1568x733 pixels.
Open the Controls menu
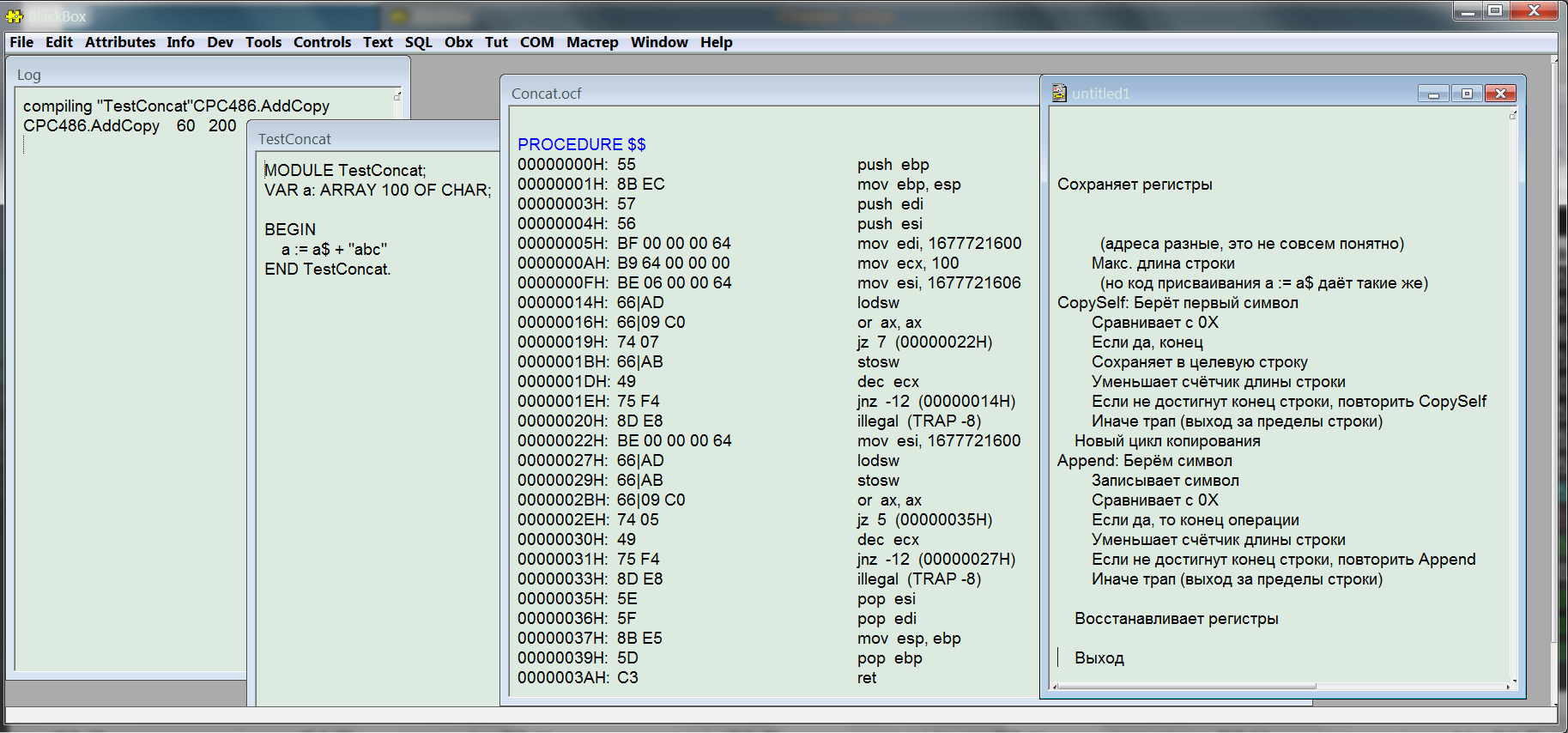coord(322,42)
